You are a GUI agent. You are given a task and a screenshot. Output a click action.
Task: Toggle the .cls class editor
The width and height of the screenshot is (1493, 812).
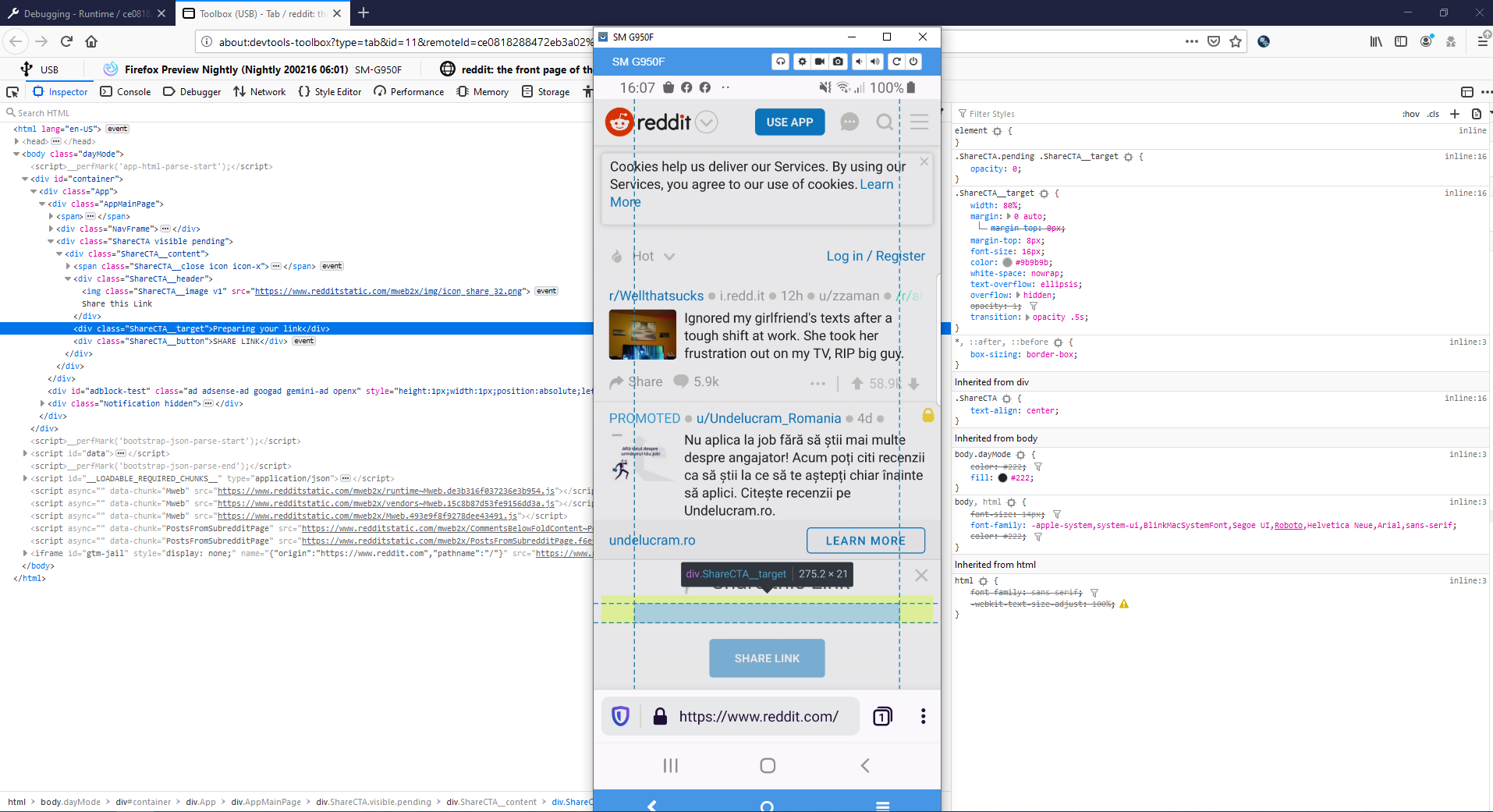pyautogui.click(x=1432, y=114)
